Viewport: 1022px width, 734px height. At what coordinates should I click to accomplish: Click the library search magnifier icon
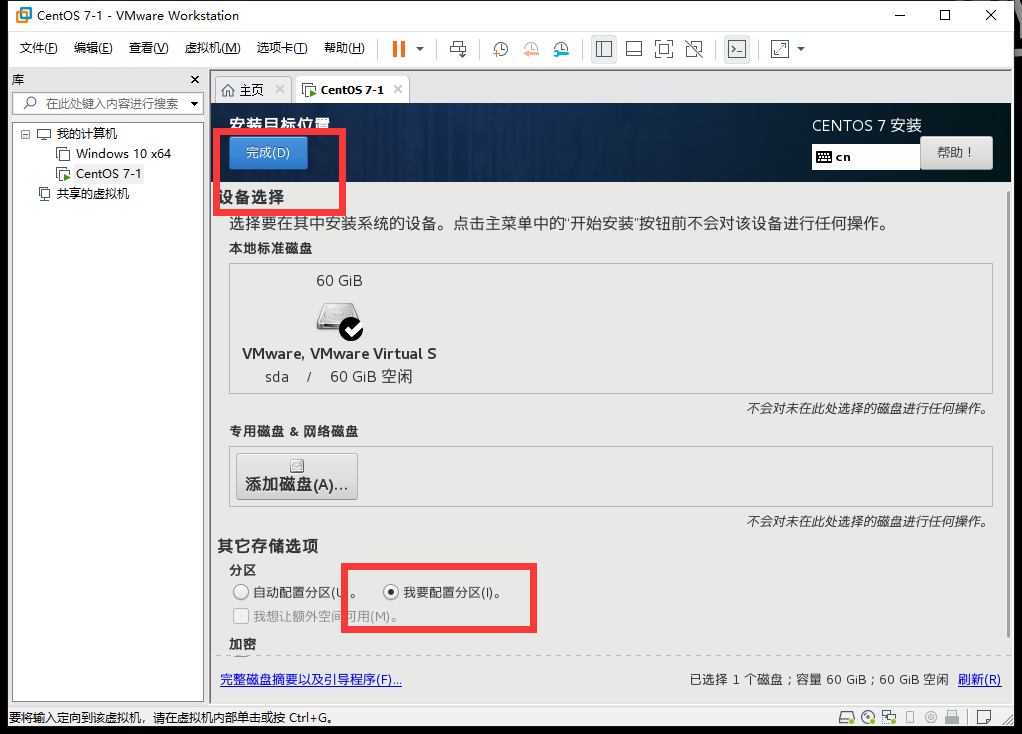click(29, 103)
